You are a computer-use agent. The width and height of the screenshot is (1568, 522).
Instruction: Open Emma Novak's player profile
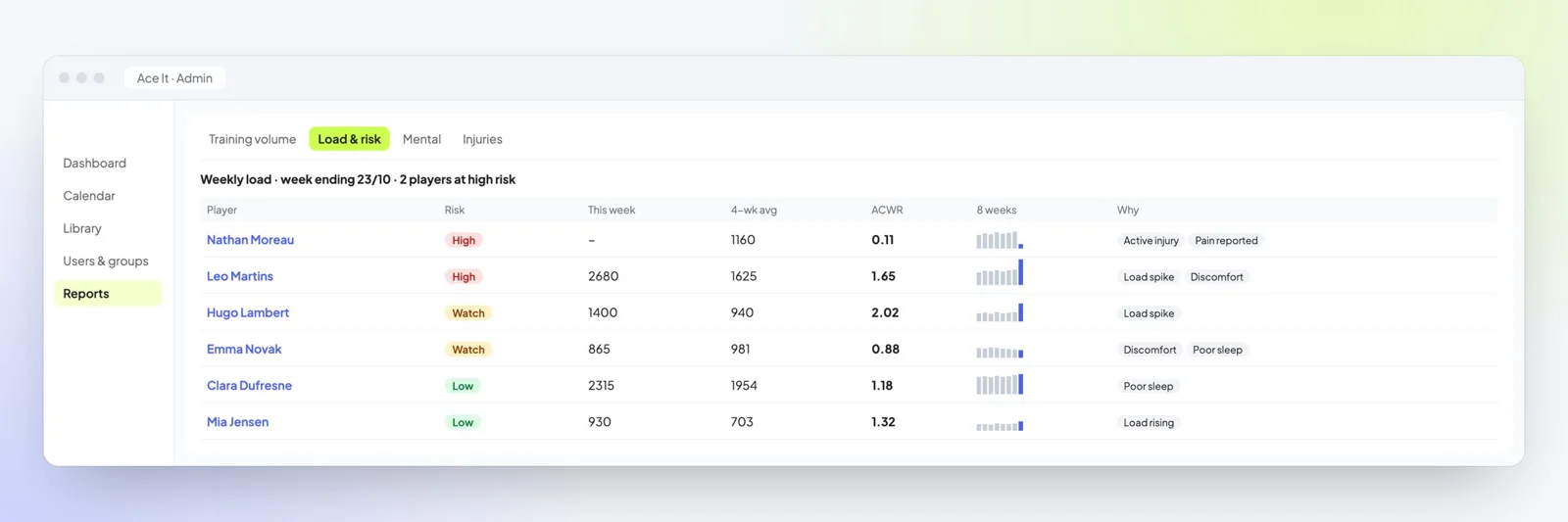tap(244, 349)
